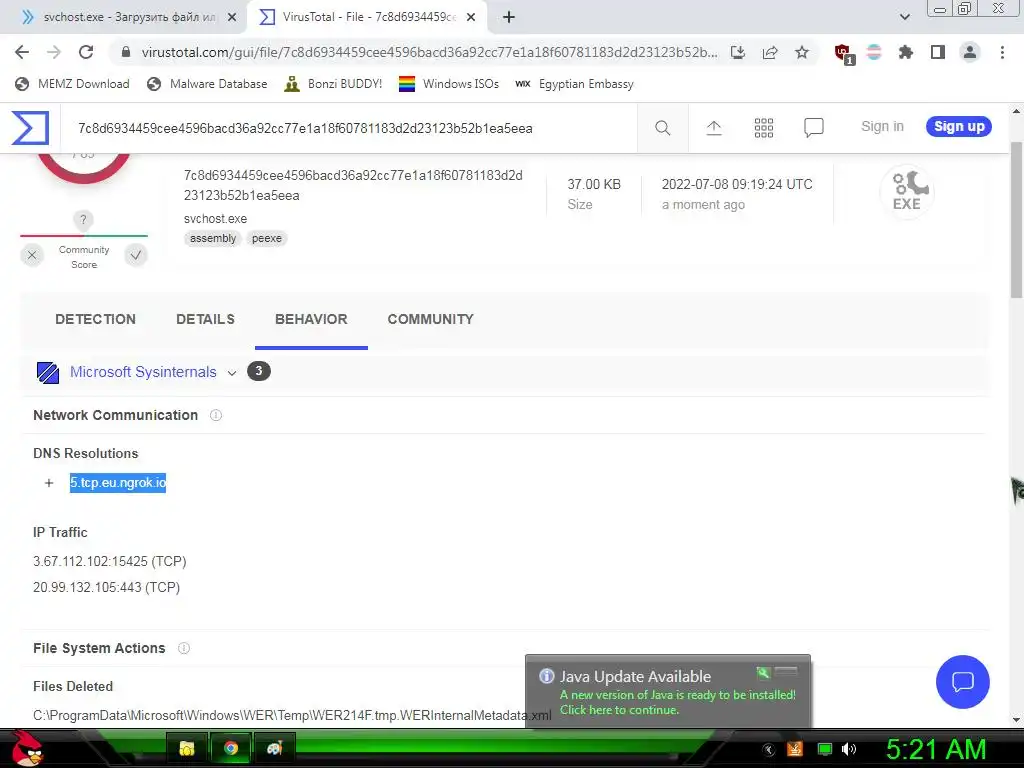Click the Chrome taskbar icon

231,748
